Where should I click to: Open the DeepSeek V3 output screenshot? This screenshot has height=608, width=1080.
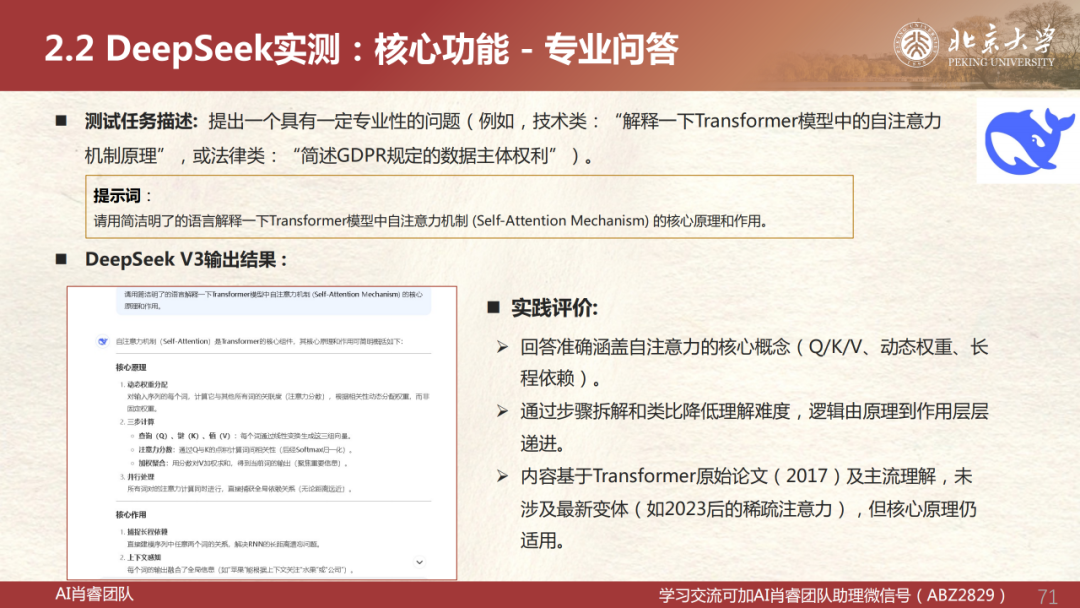262,433
